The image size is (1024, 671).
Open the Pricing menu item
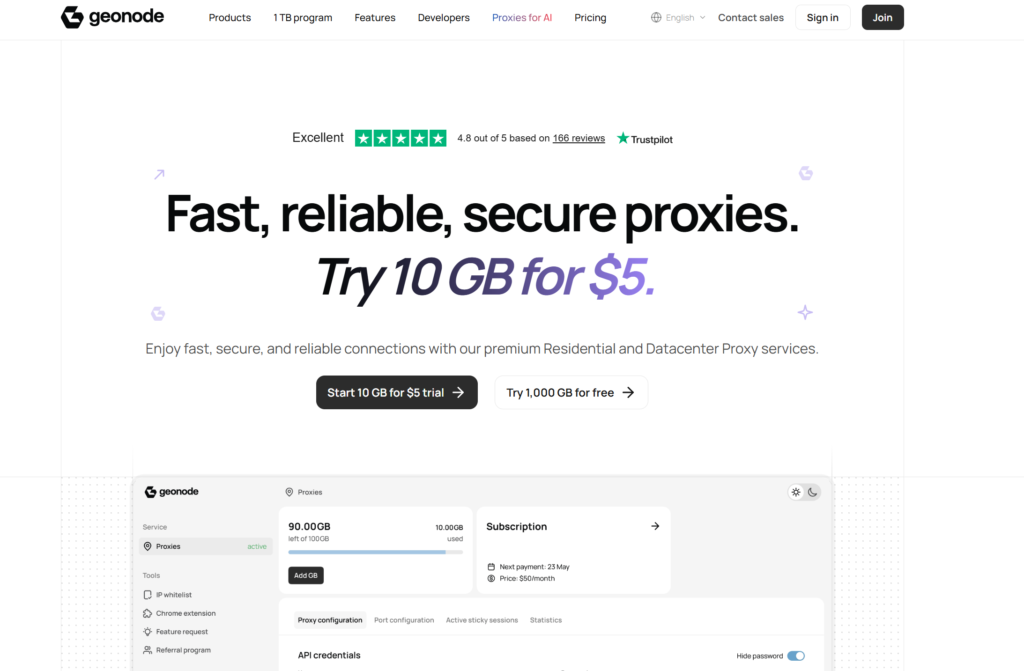coord(590,17)
